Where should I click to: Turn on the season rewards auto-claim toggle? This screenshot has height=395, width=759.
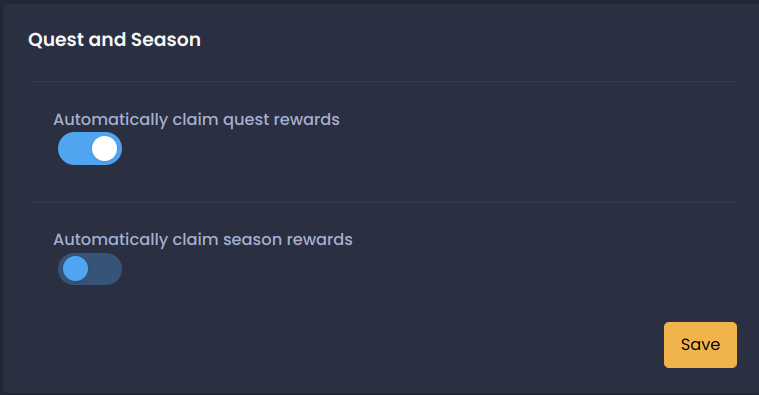click(x=90, y=269)
